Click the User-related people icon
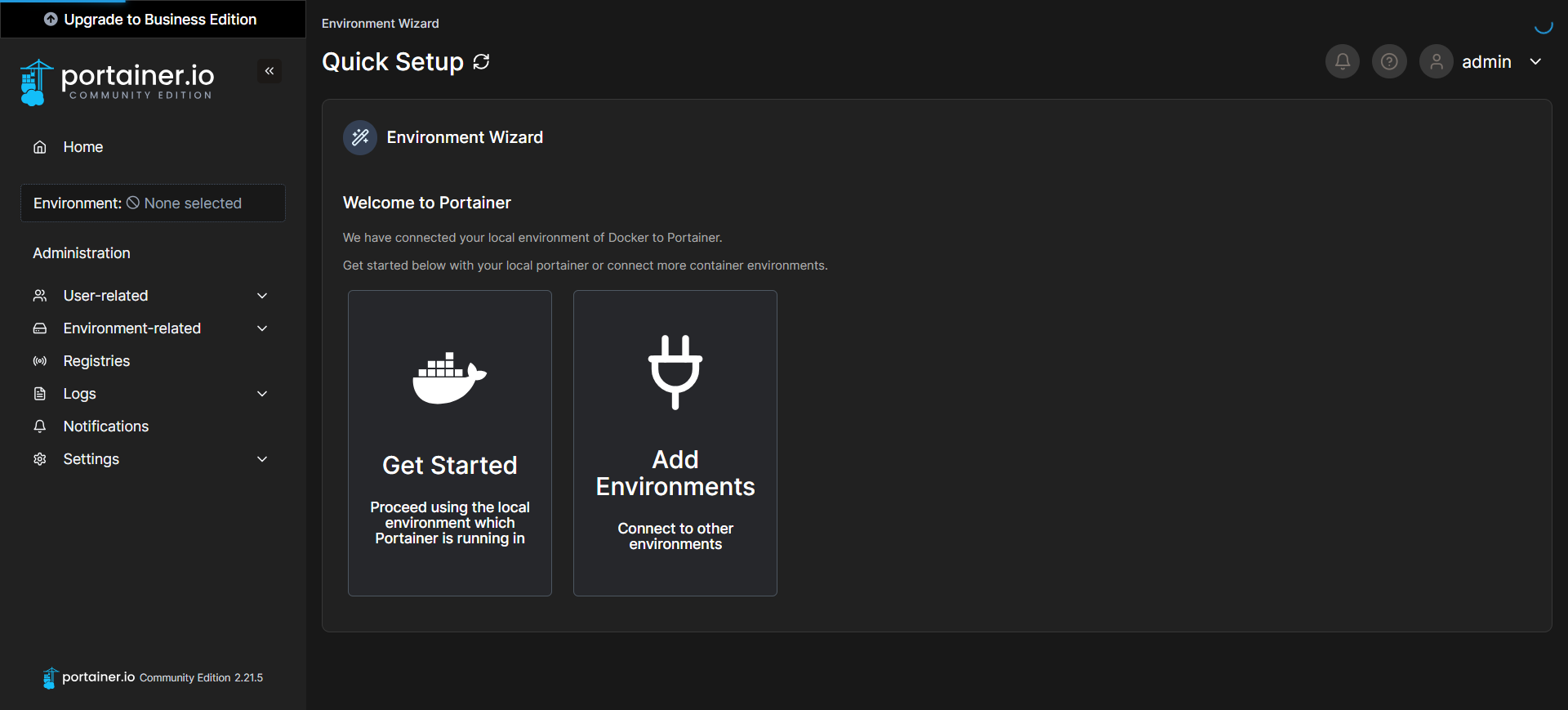This screenshot has width=1568, height=710. coord(39,296)
